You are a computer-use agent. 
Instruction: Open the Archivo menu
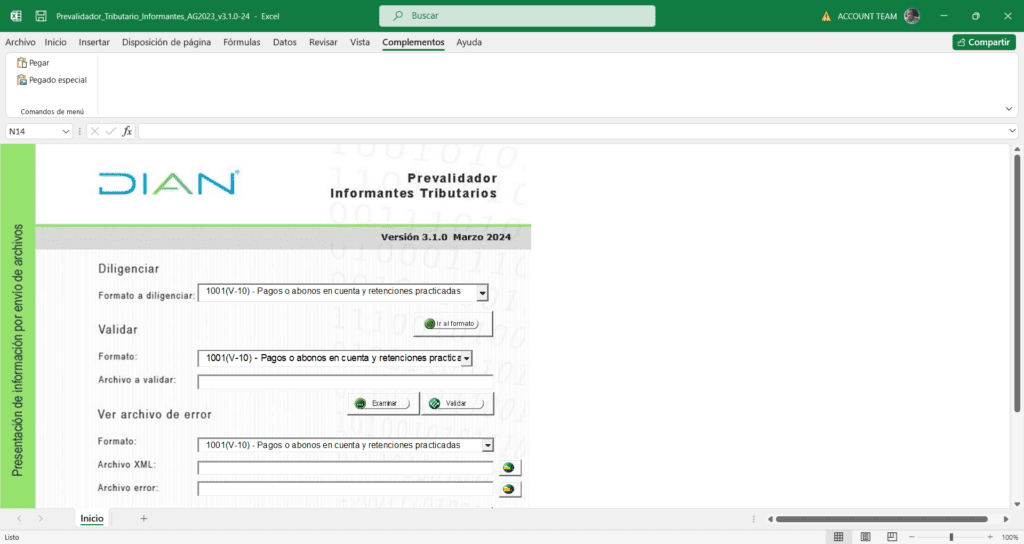(20, 42)
